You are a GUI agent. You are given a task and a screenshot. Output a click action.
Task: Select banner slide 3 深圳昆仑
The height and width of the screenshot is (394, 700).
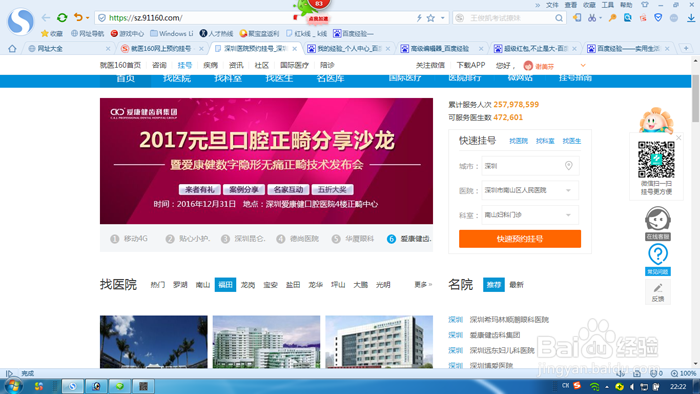tap(243, 239)
